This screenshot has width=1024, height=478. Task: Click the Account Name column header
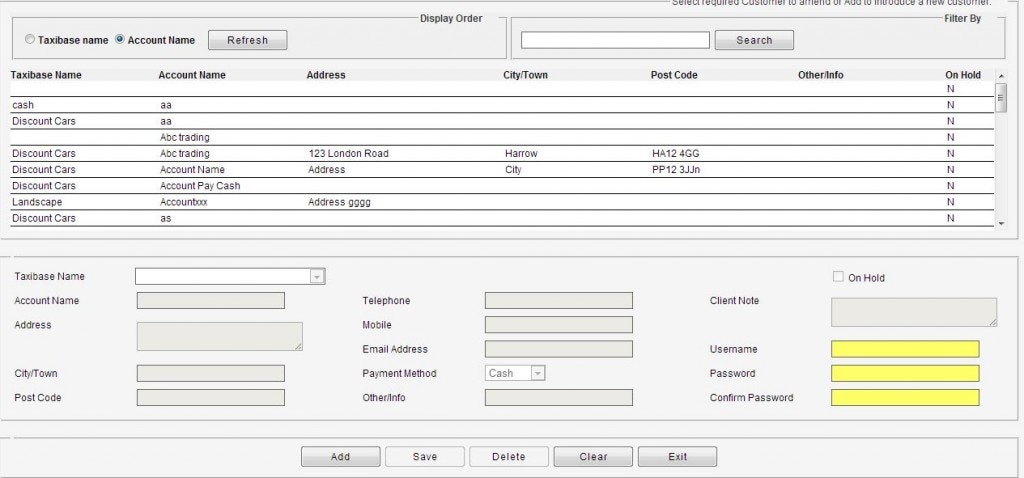[192, 75]
